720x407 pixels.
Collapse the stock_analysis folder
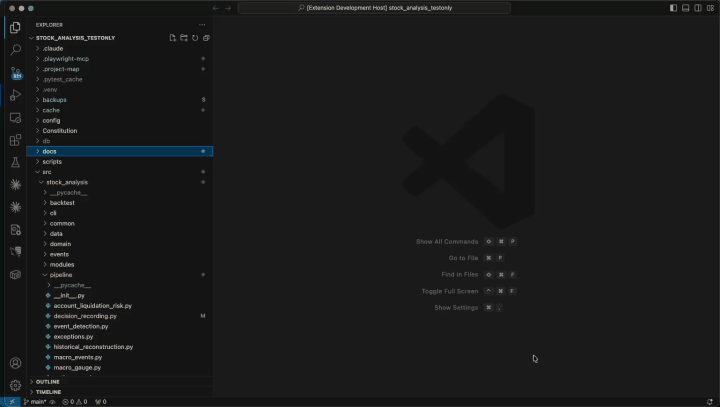119,182
